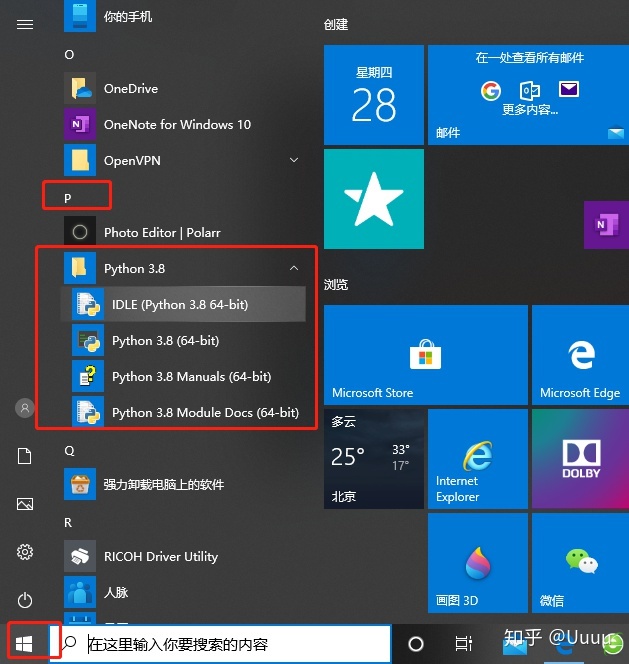629x664 pixels.
Task: Launch Photo Editor | Polarr
Action: 183,232
